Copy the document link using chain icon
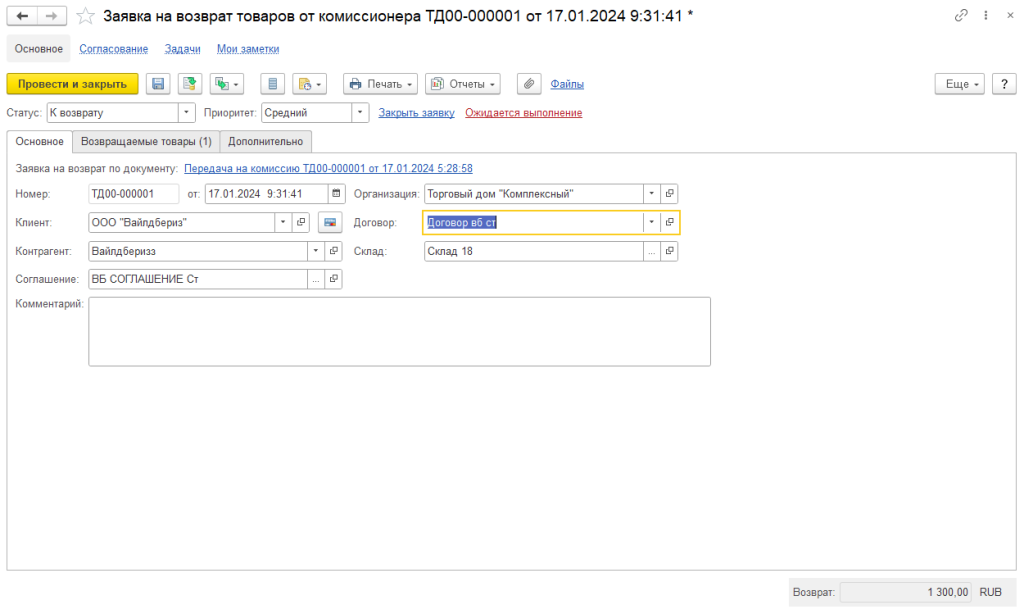 coord(961,15)
